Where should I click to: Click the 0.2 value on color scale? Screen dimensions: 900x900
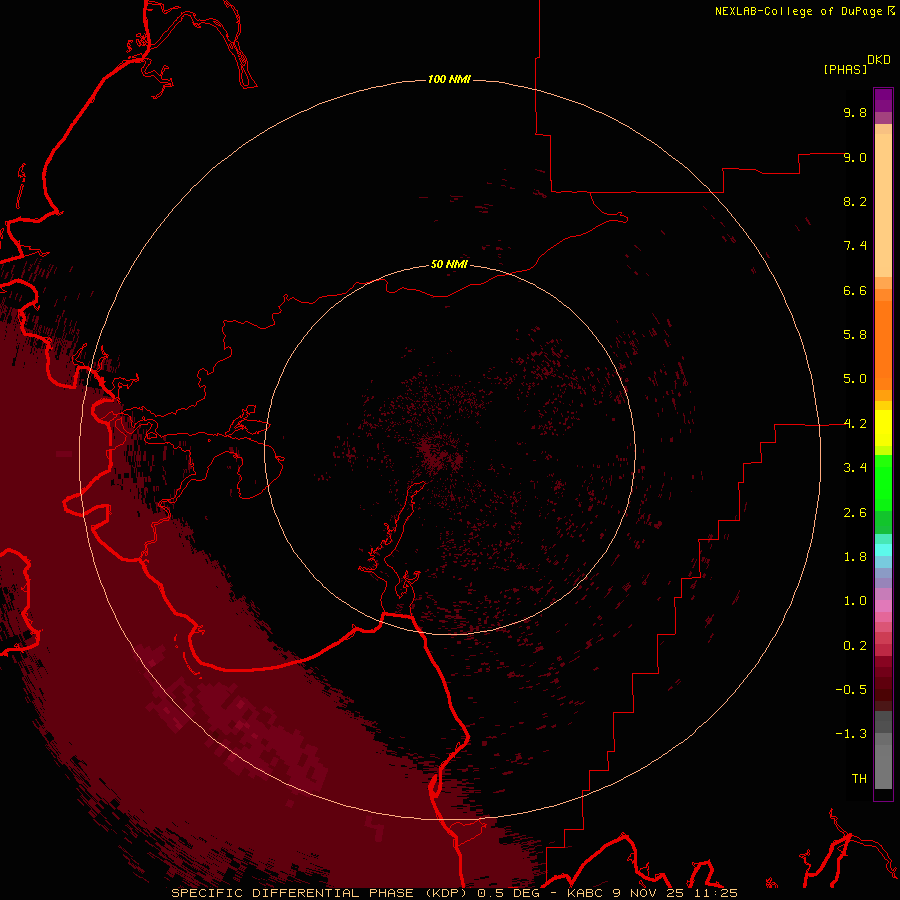click(x=855, y=646)
